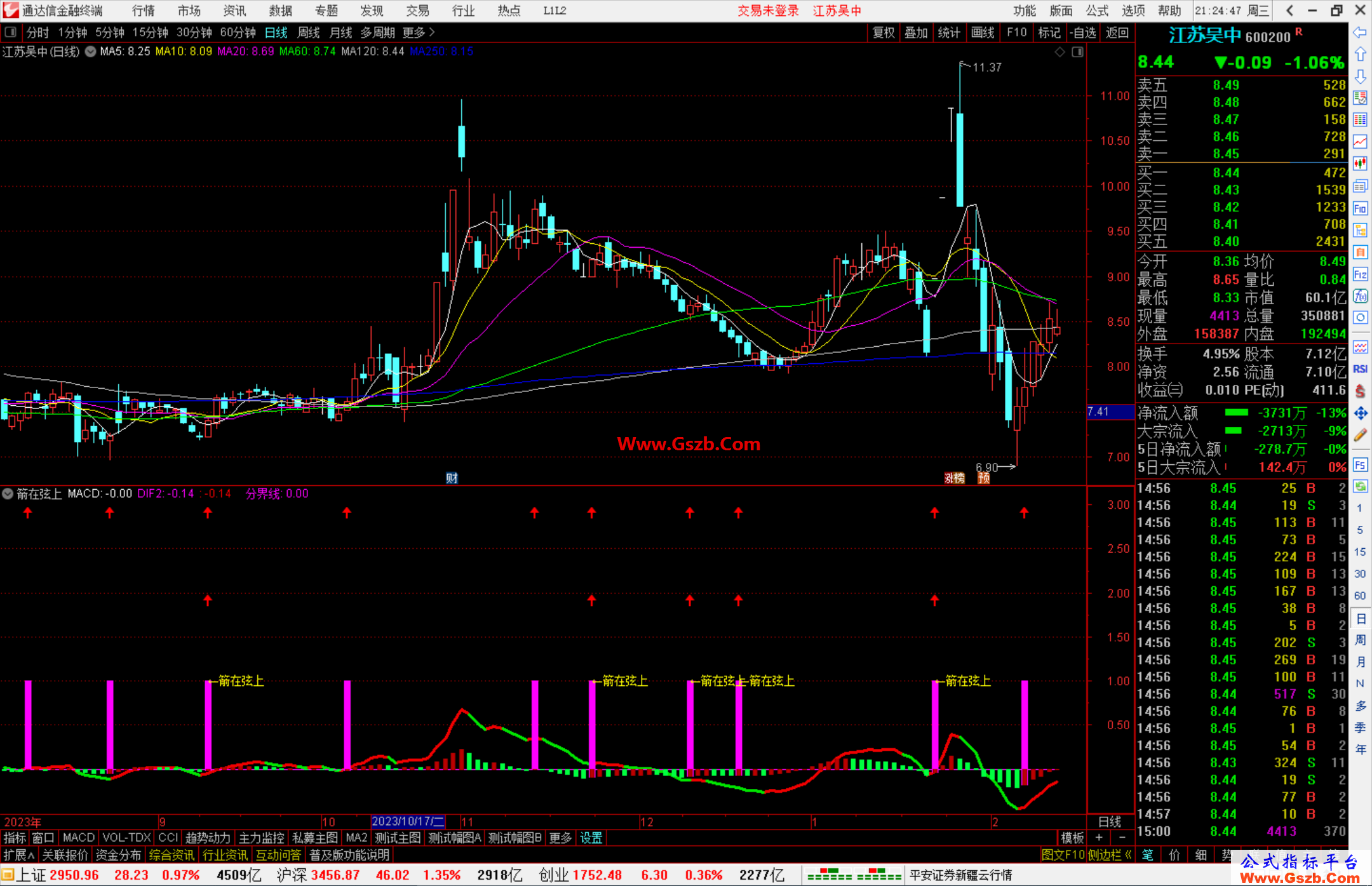Switch to 月线 period

[x=341, y=32]
